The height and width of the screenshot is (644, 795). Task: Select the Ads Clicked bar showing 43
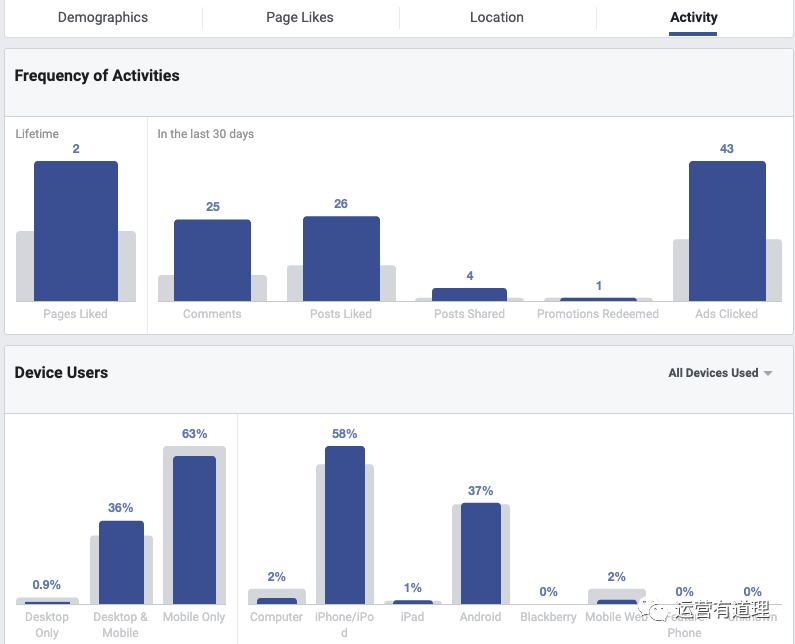727,231
